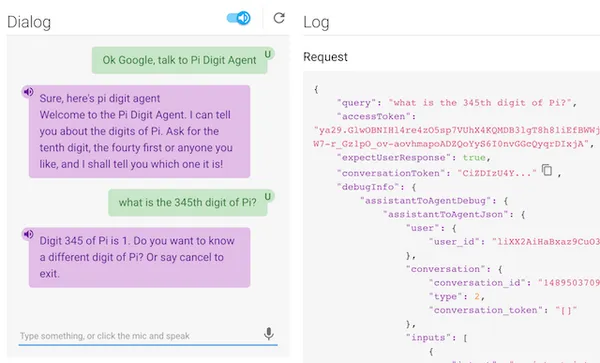Image resolution: width=600 pixels, height=363 pixels.
Task: Click the conversation_id value '1489503709'
Action: [568, 283]
